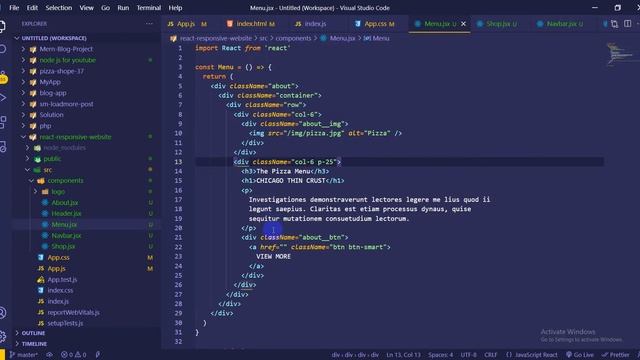Screen dimensions: 640x360
Task: Switch to the App.js editor tab
Action: pyautogui.click(x=187, y=24)
